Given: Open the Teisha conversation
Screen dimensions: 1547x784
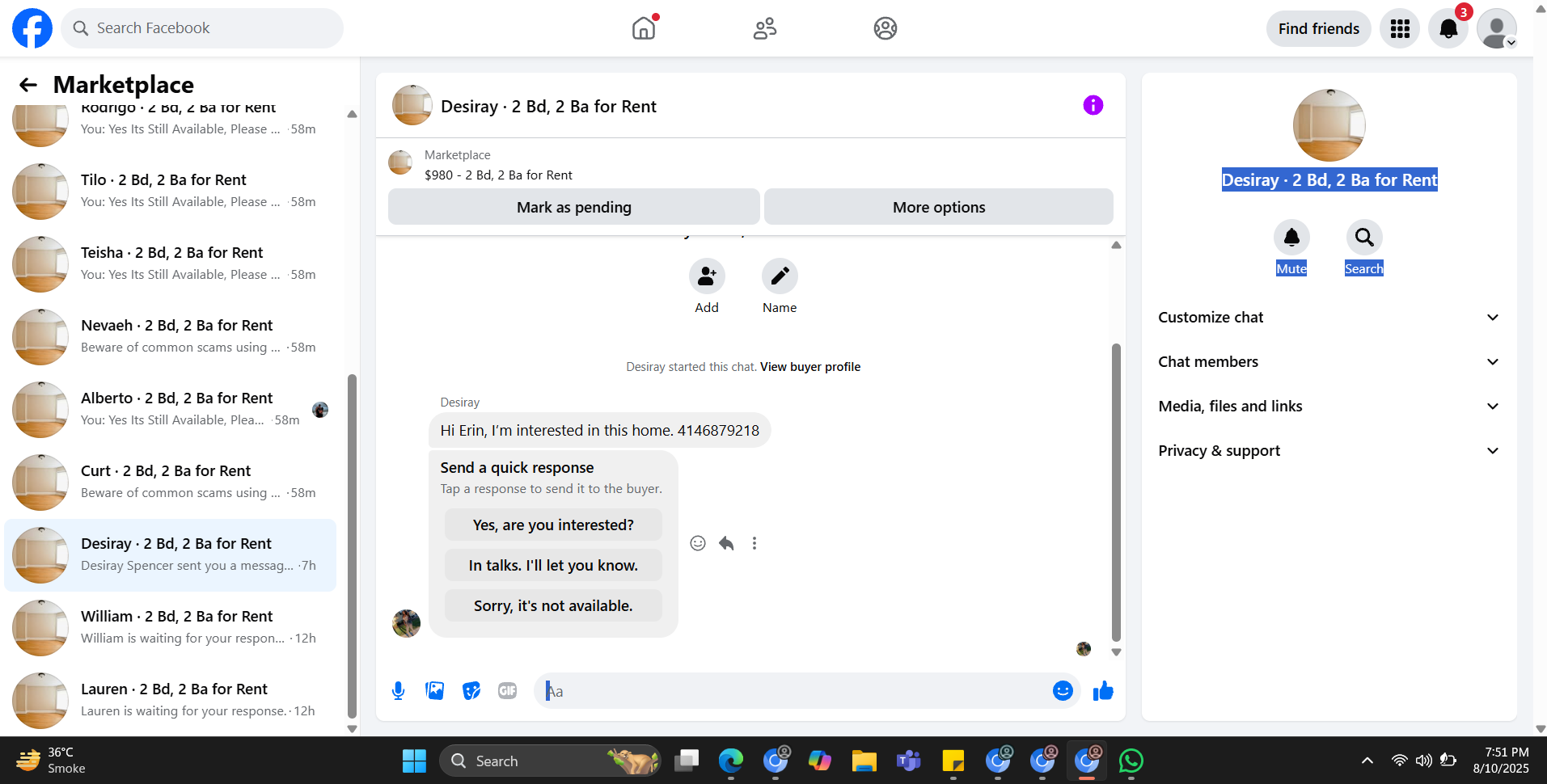Looking at the screenshot, I should [x=171, y=264].
